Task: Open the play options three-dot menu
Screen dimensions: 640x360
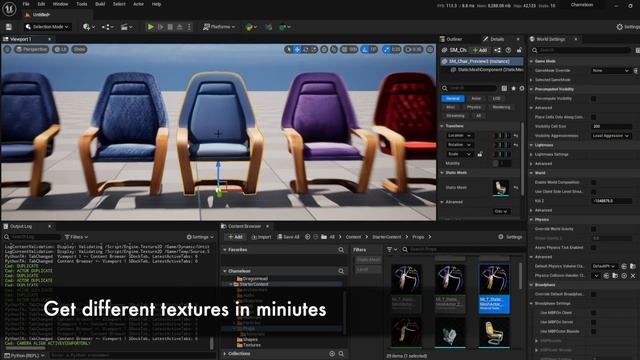Action: [x=189, y=27]
